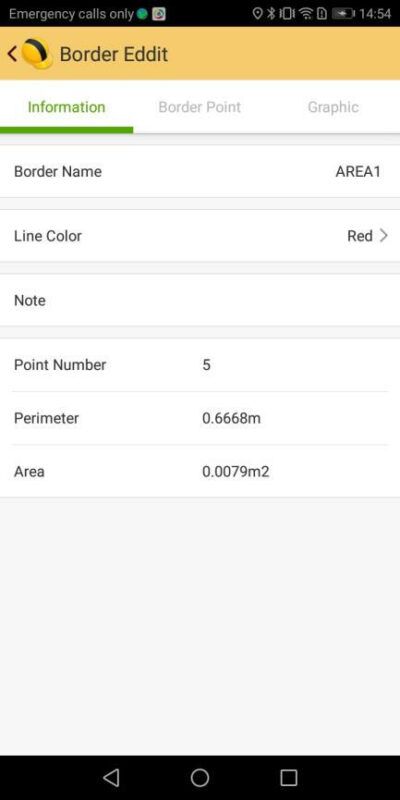The height and width of the screenshot is (800, 400).
Task: Switch to the Graphic tab
Action: coord(333,107)
